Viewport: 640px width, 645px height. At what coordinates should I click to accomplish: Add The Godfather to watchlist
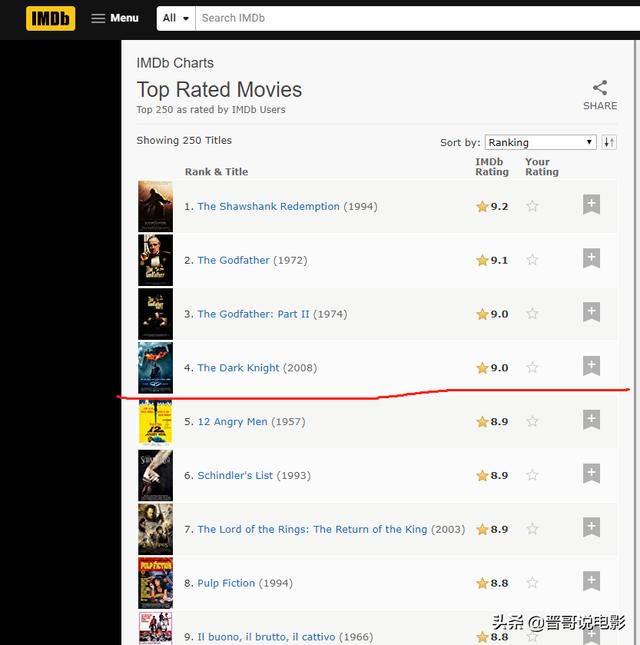click(591, 258)
